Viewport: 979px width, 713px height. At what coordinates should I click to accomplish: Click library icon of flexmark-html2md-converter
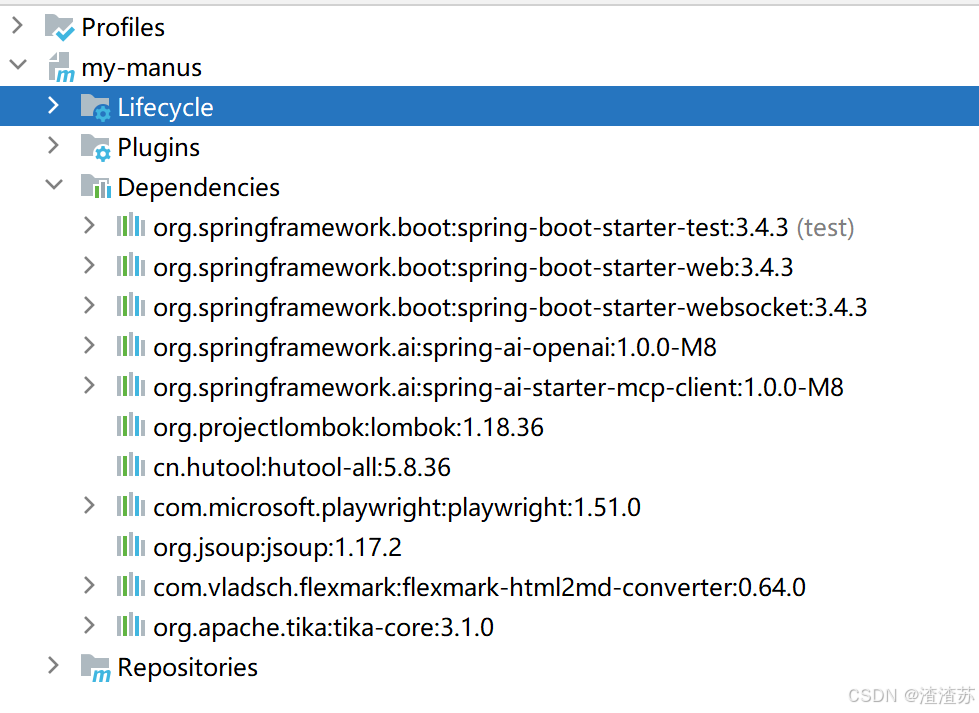point(130,585)
